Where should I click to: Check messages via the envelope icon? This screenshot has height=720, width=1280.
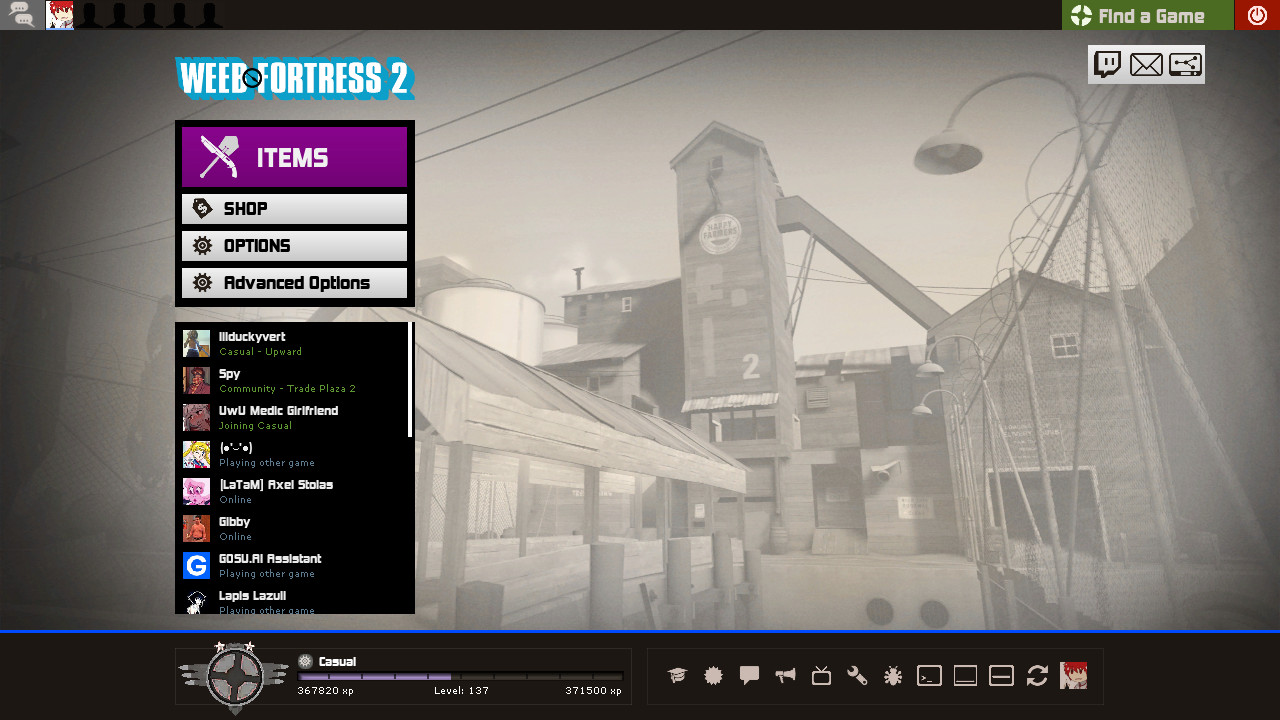tap(1146, 64)
